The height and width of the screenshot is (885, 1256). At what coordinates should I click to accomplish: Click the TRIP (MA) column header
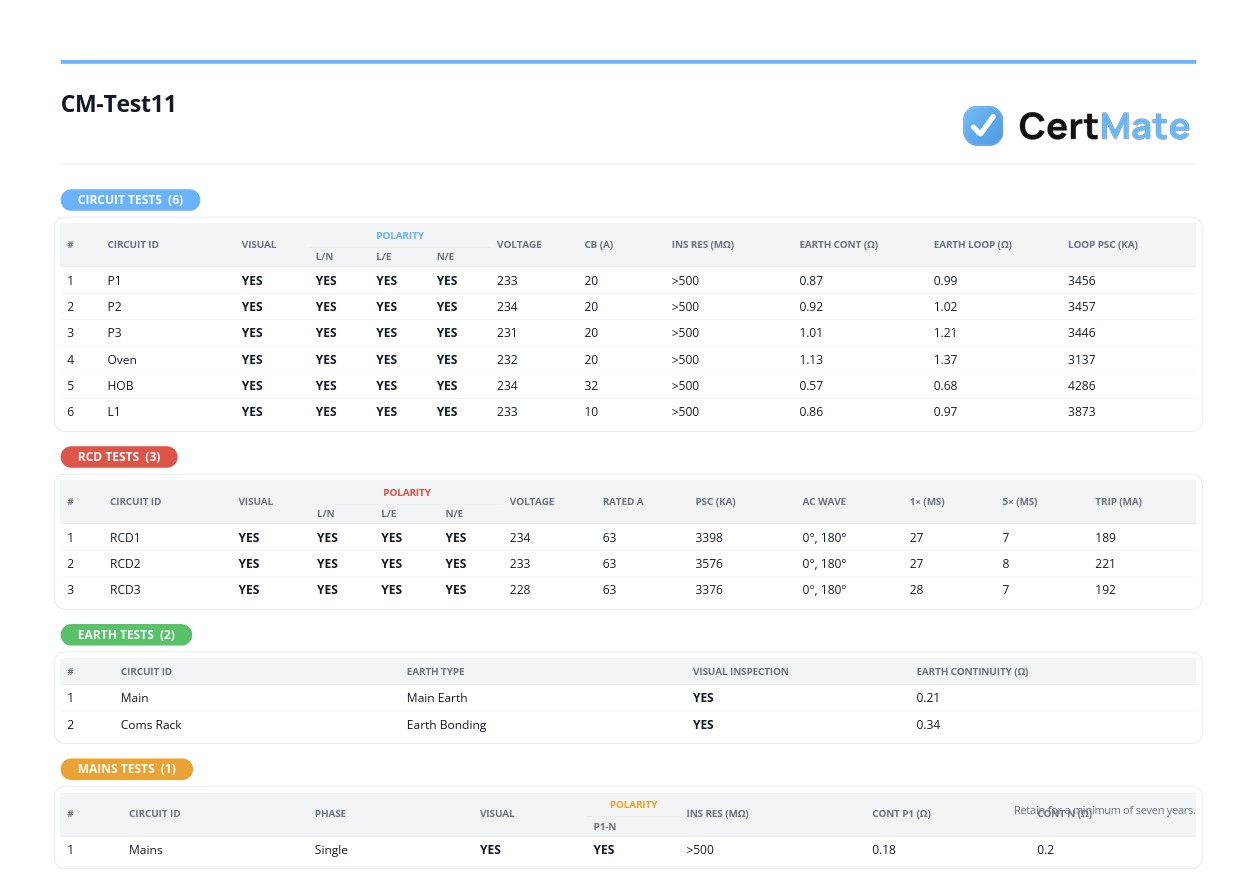[x=1118, y=502]
